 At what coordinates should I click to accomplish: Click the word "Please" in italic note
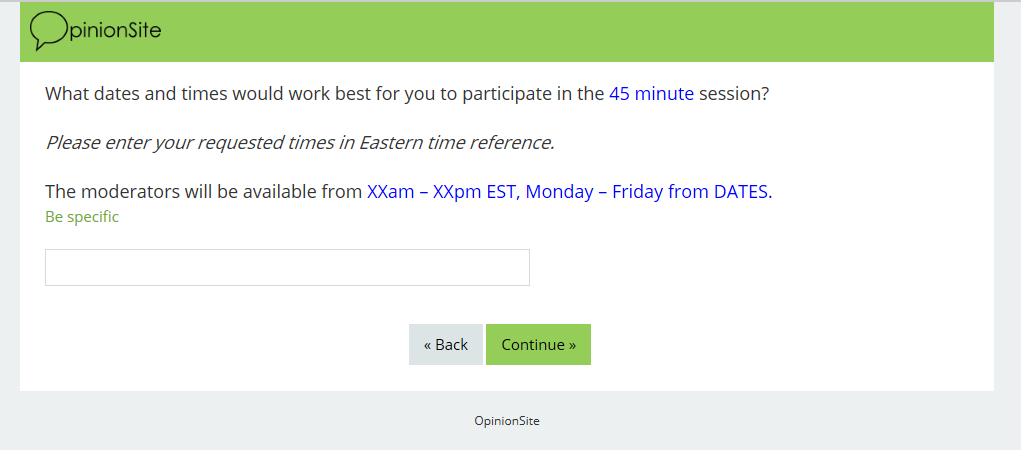(73, 143)
